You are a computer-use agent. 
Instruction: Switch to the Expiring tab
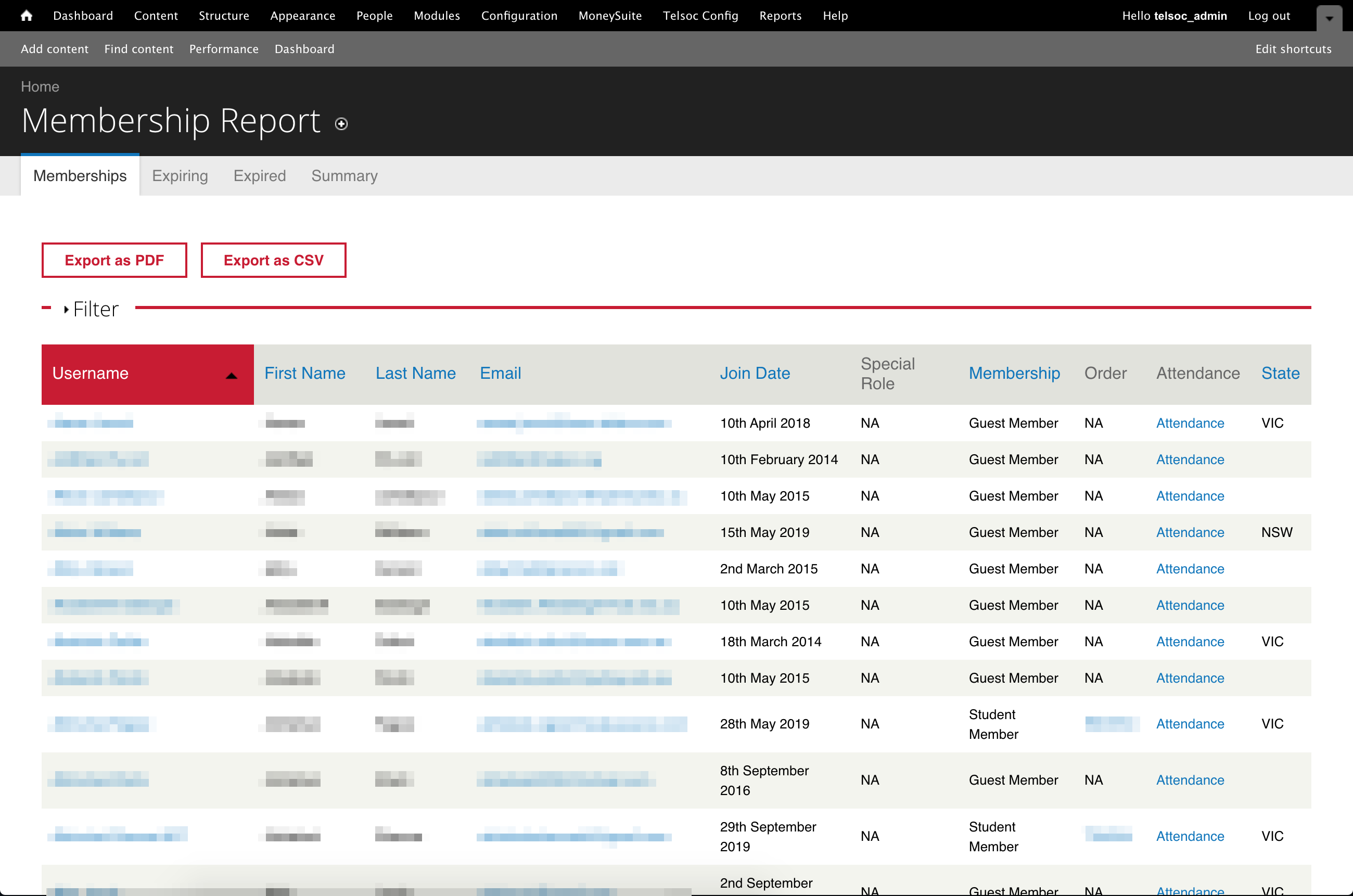tap(180, 175)
